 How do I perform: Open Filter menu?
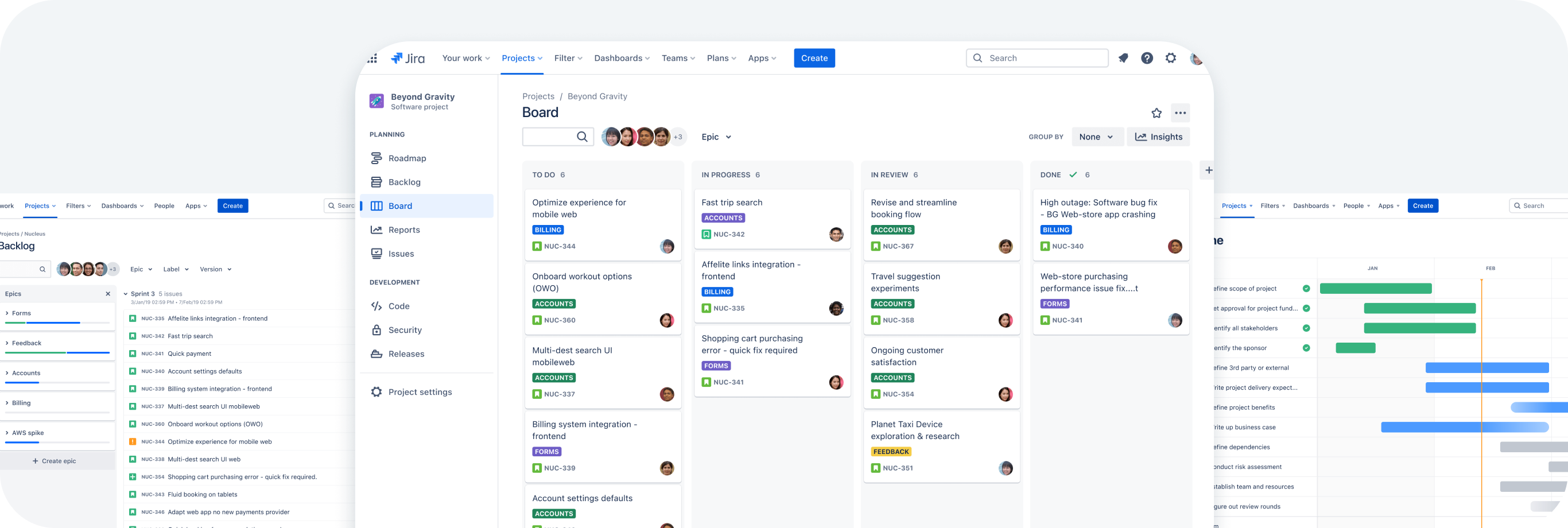[568, 58]
